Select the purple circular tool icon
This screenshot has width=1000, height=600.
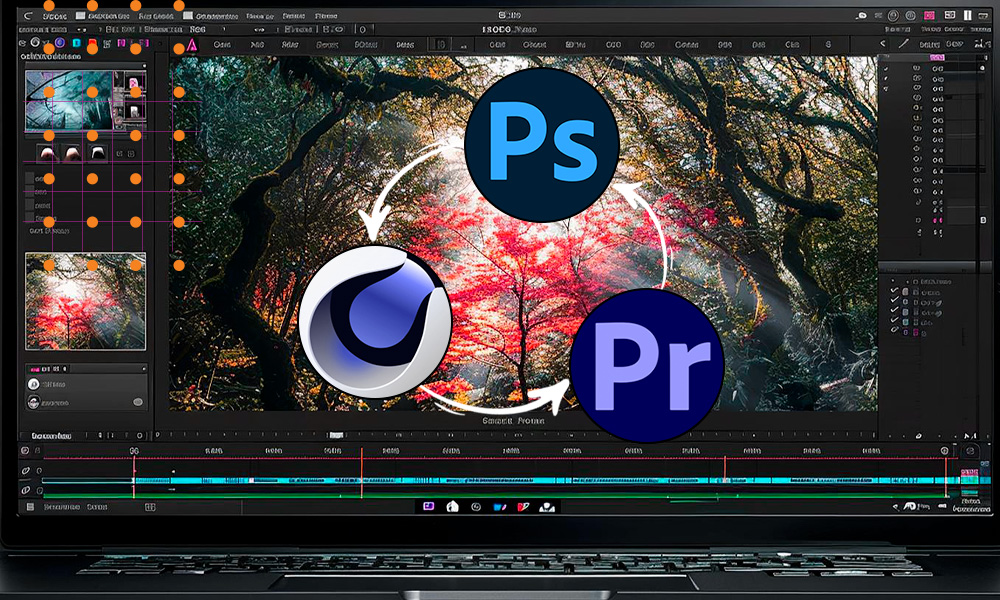coord(60,43)
